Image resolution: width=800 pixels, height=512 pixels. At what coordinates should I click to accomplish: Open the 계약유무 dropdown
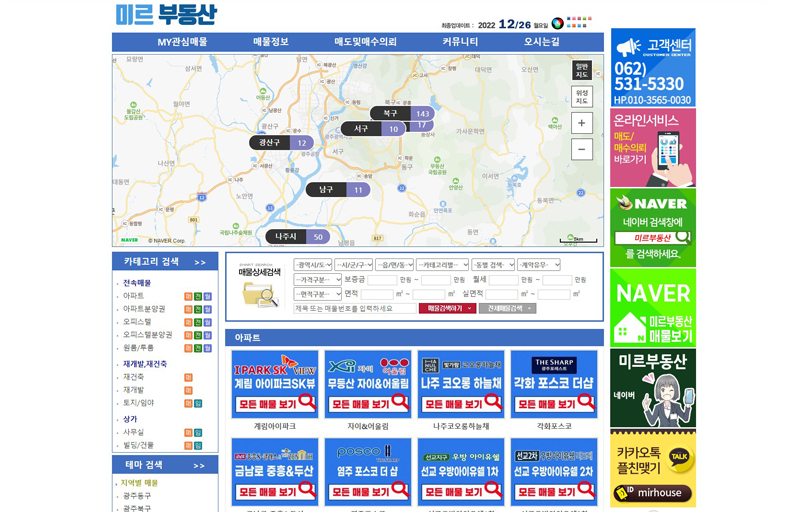(539, 265)
